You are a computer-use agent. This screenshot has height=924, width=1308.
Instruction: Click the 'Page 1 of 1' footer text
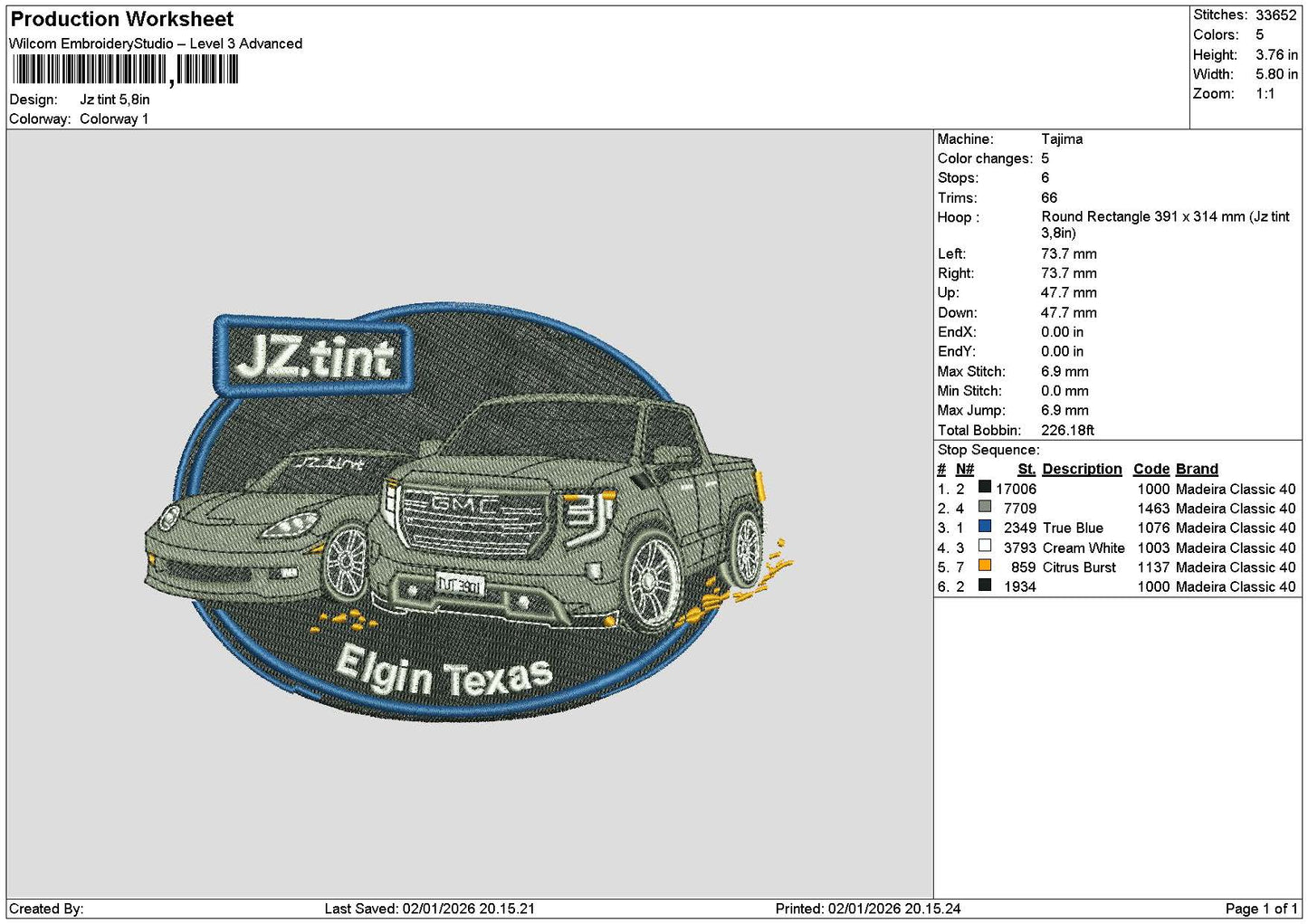(x=1261, y=909)
